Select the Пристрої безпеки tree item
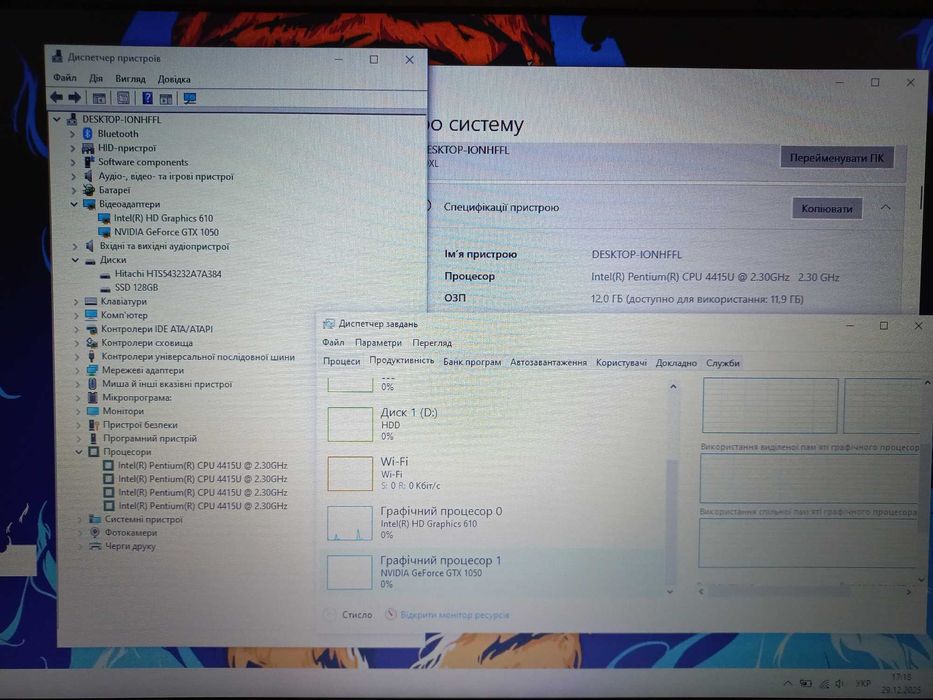 tap(140, 425)
